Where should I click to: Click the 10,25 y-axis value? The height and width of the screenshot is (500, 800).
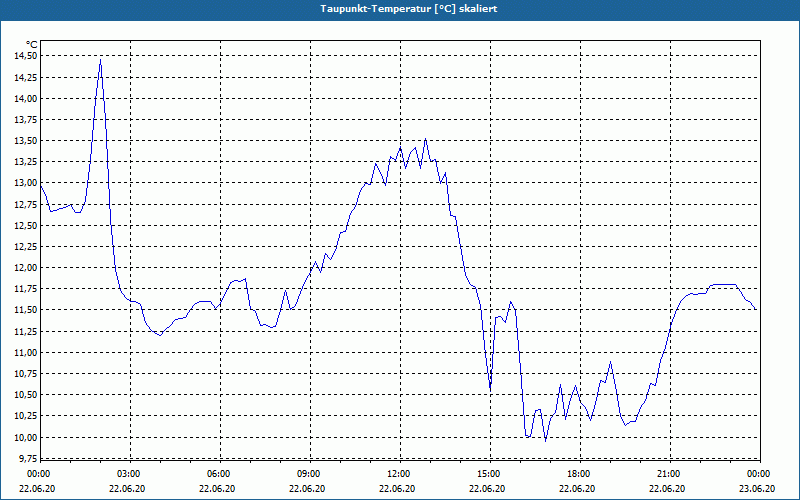(26, 416)
